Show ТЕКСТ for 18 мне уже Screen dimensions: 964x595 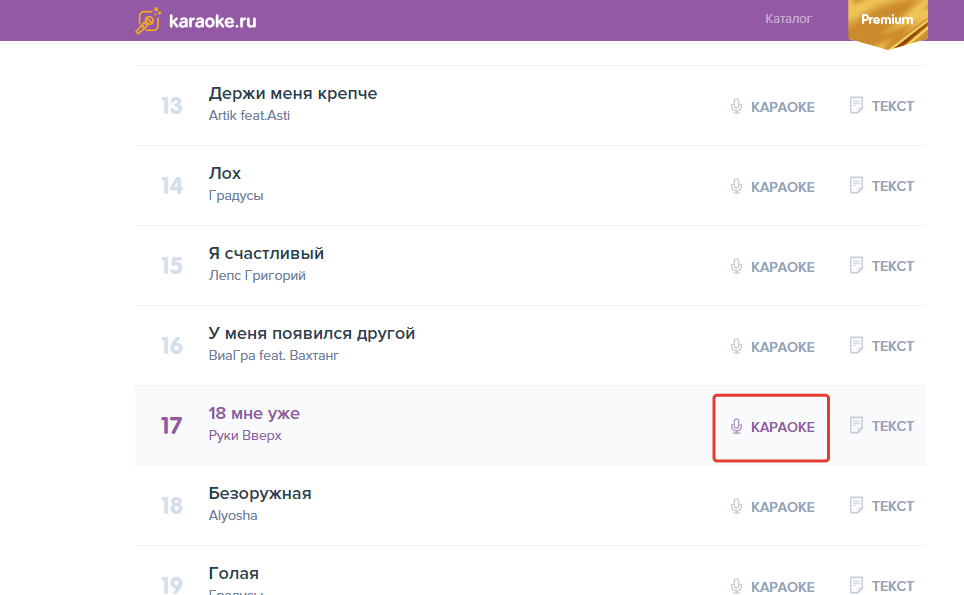893,426
